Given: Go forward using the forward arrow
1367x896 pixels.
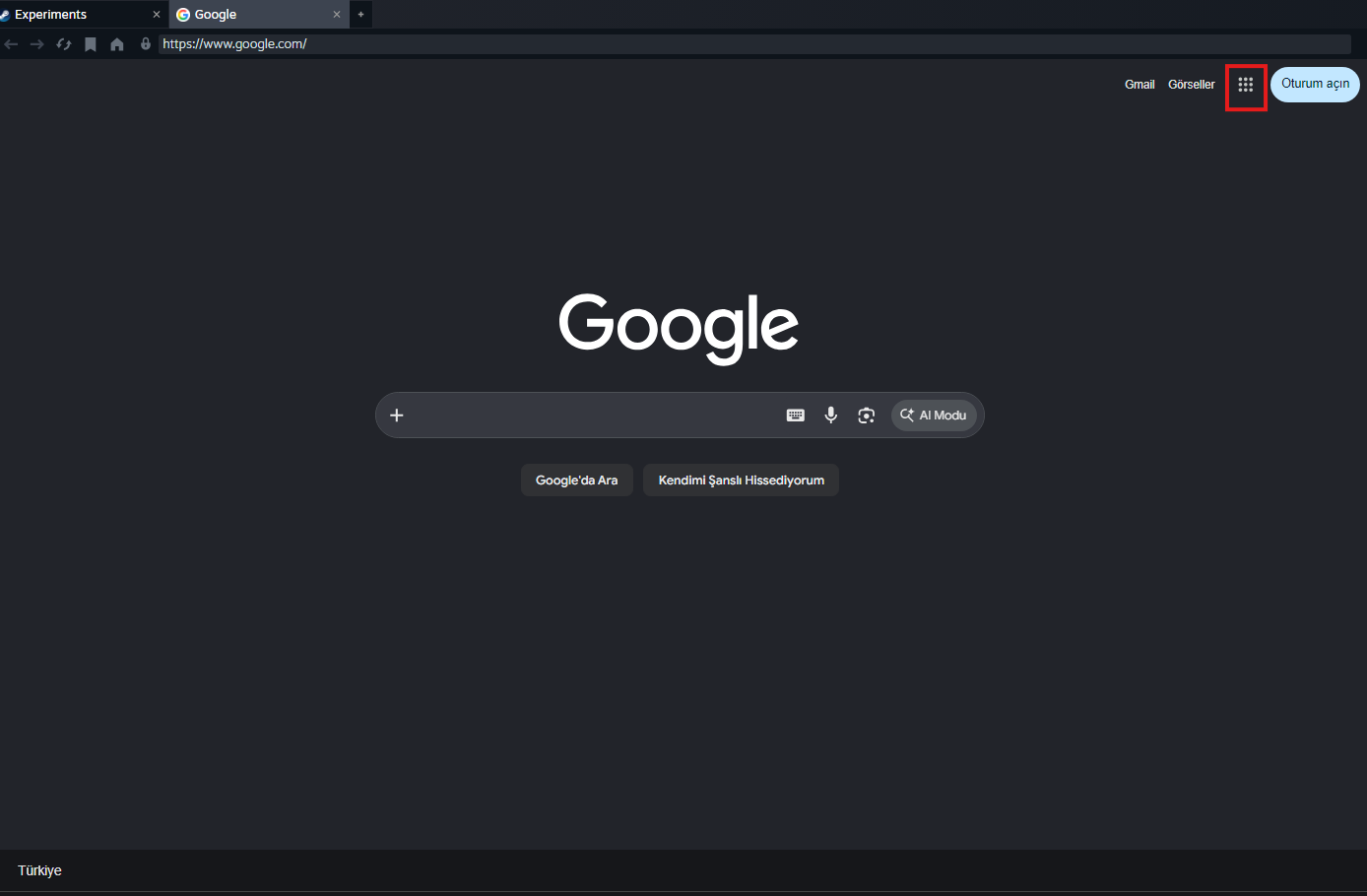Looking at the screenshot, I should [x=37, y=44].
